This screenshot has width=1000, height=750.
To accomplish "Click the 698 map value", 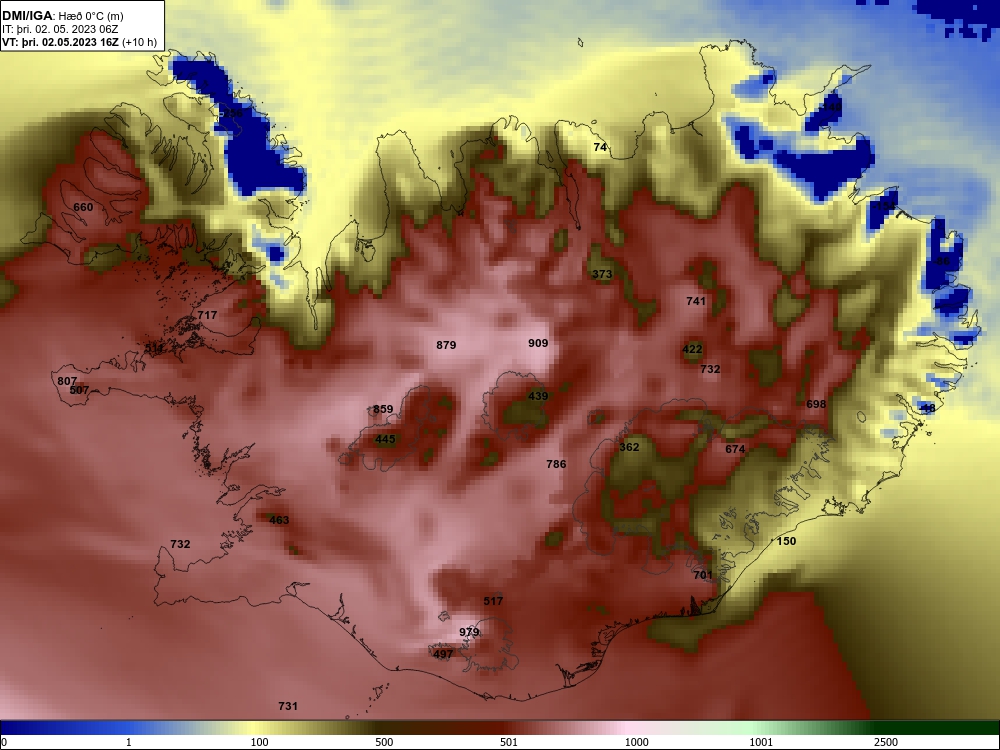I will point(816,404).
